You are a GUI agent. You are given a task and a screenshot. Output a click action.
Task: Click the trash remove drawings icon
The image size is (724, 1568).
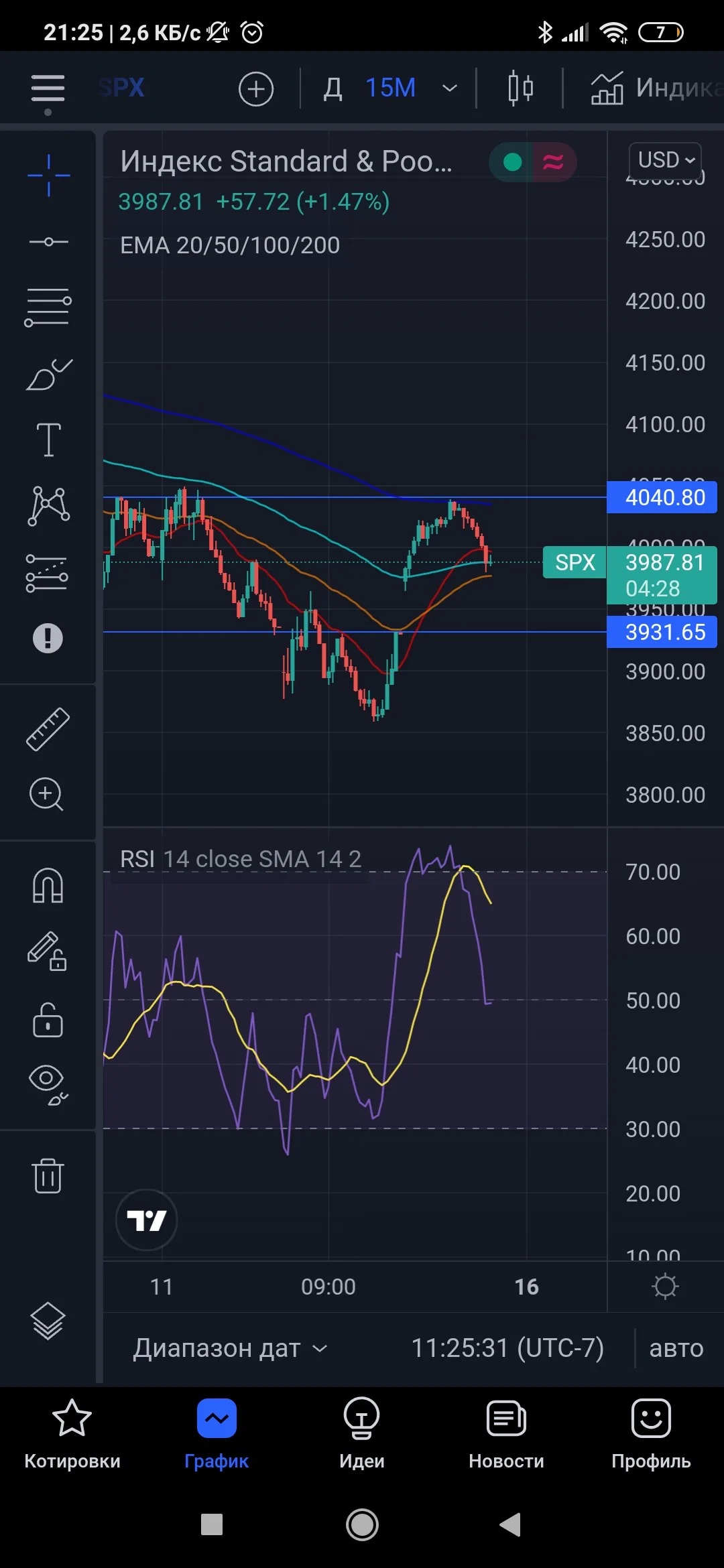(x=48, y=1175)
